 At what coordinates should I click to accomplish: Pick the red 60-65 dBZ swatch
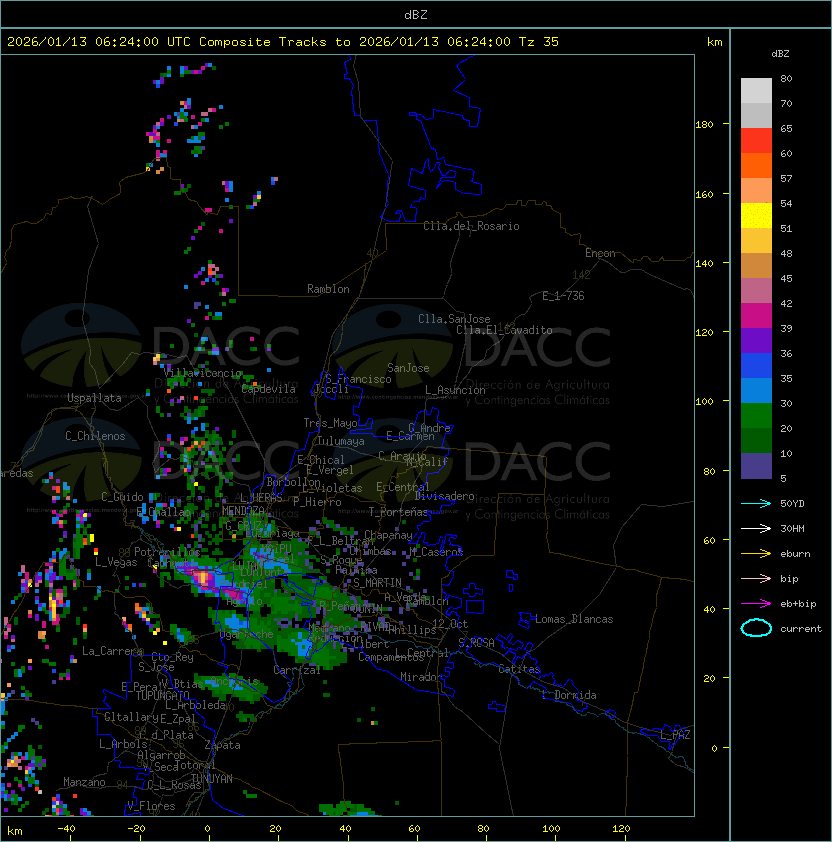tap(756, 141)
